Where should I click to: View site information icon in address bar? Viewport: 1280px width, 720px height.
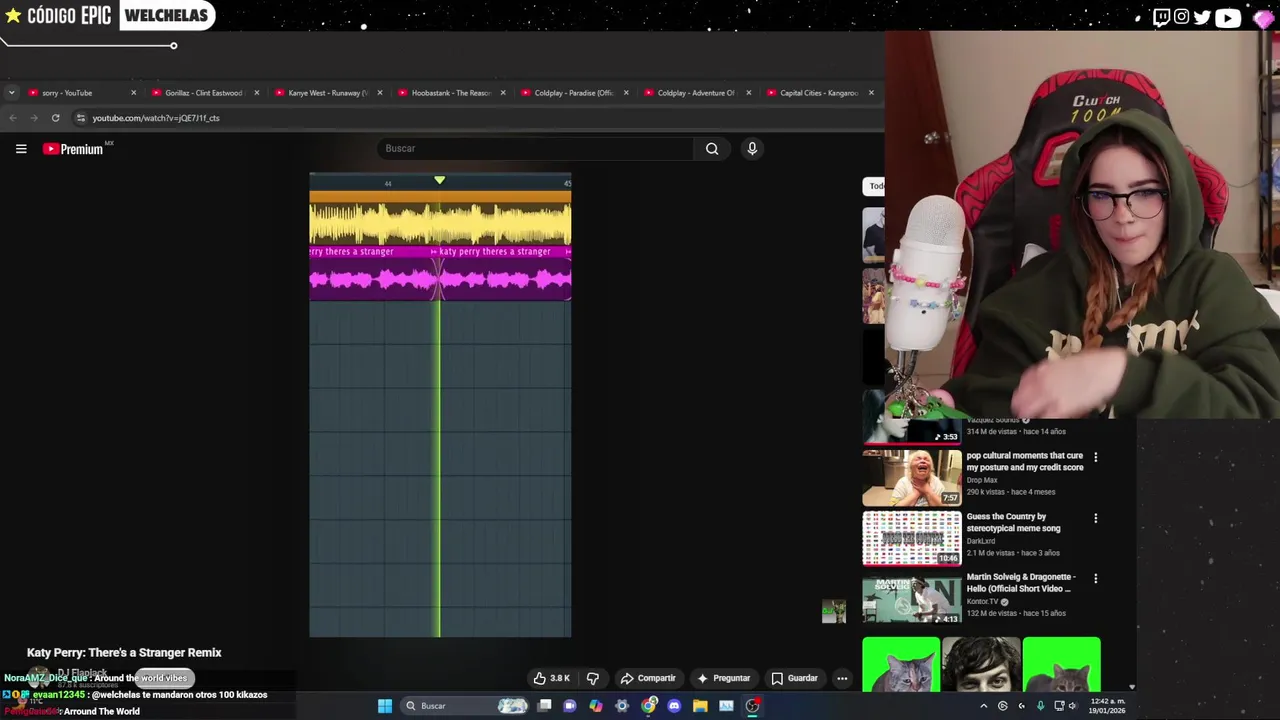81,118
